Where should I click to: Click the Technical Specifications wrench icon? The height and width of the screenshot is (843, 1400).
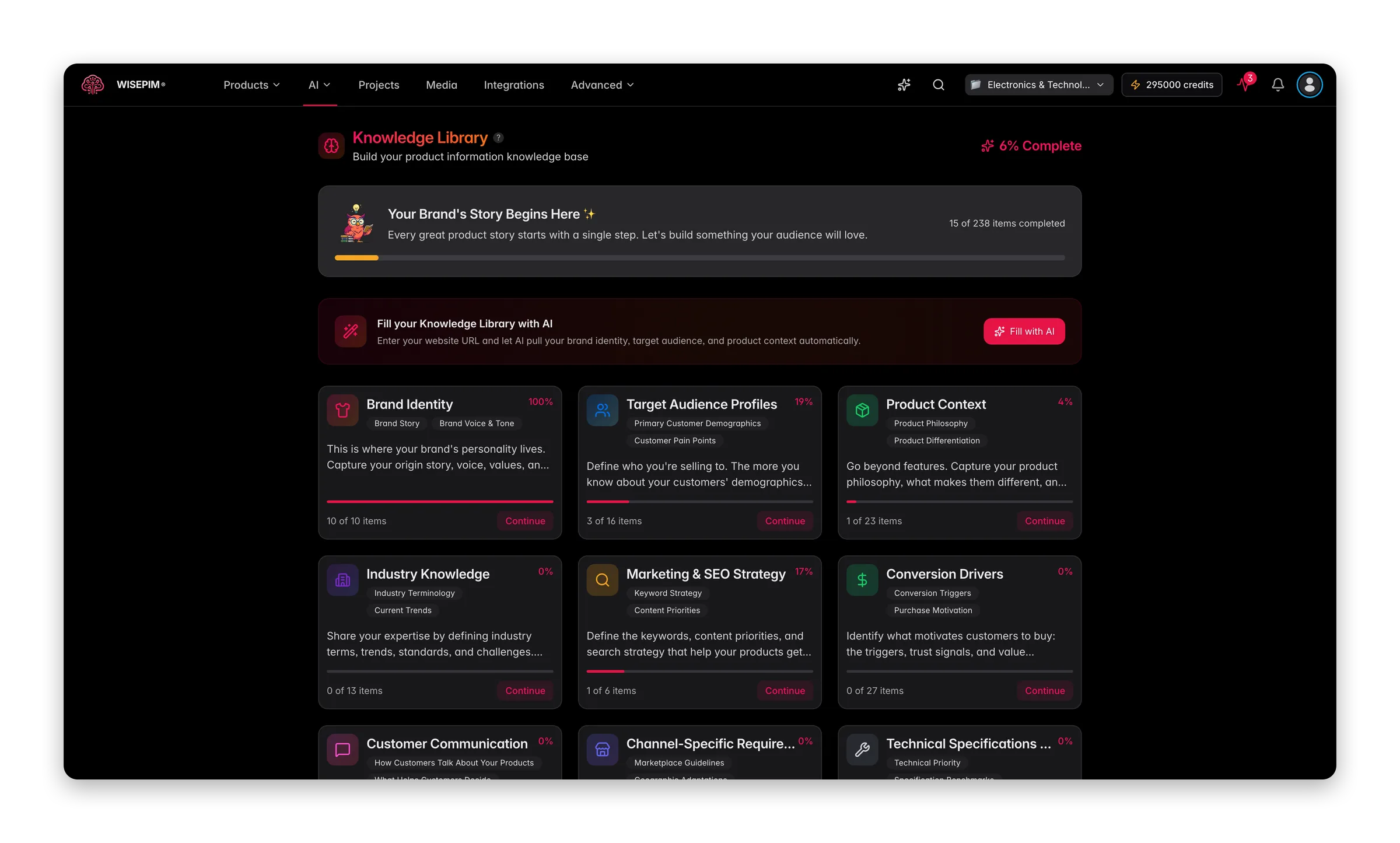pyautogui.click(x=862, y=750)
